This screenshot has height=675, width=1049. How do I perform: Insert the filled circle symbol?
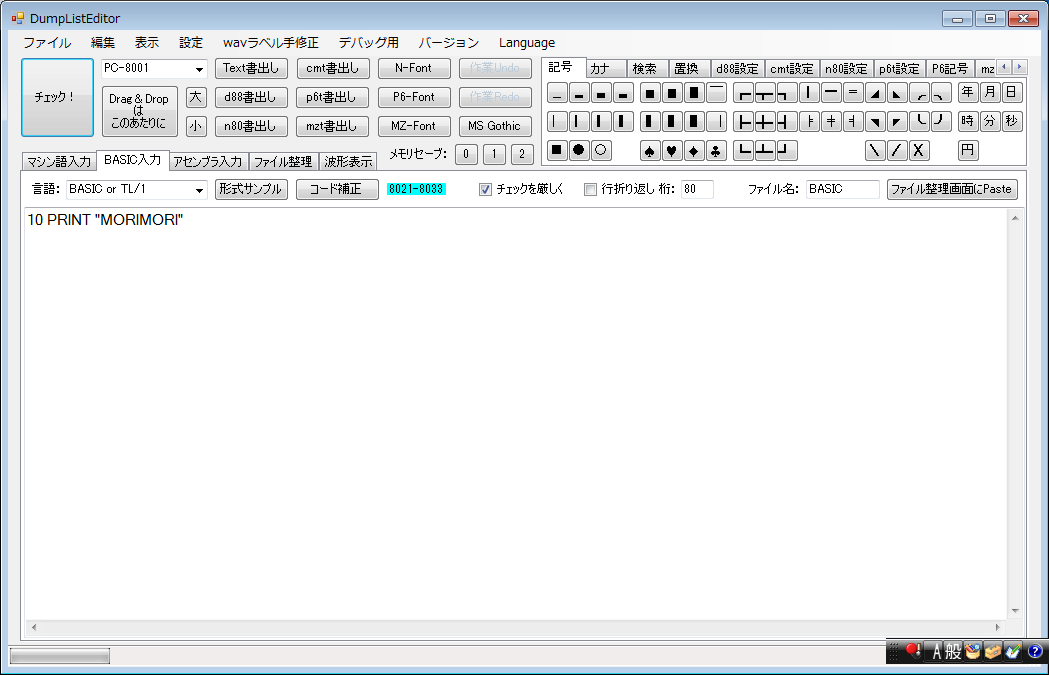(579, 151)
